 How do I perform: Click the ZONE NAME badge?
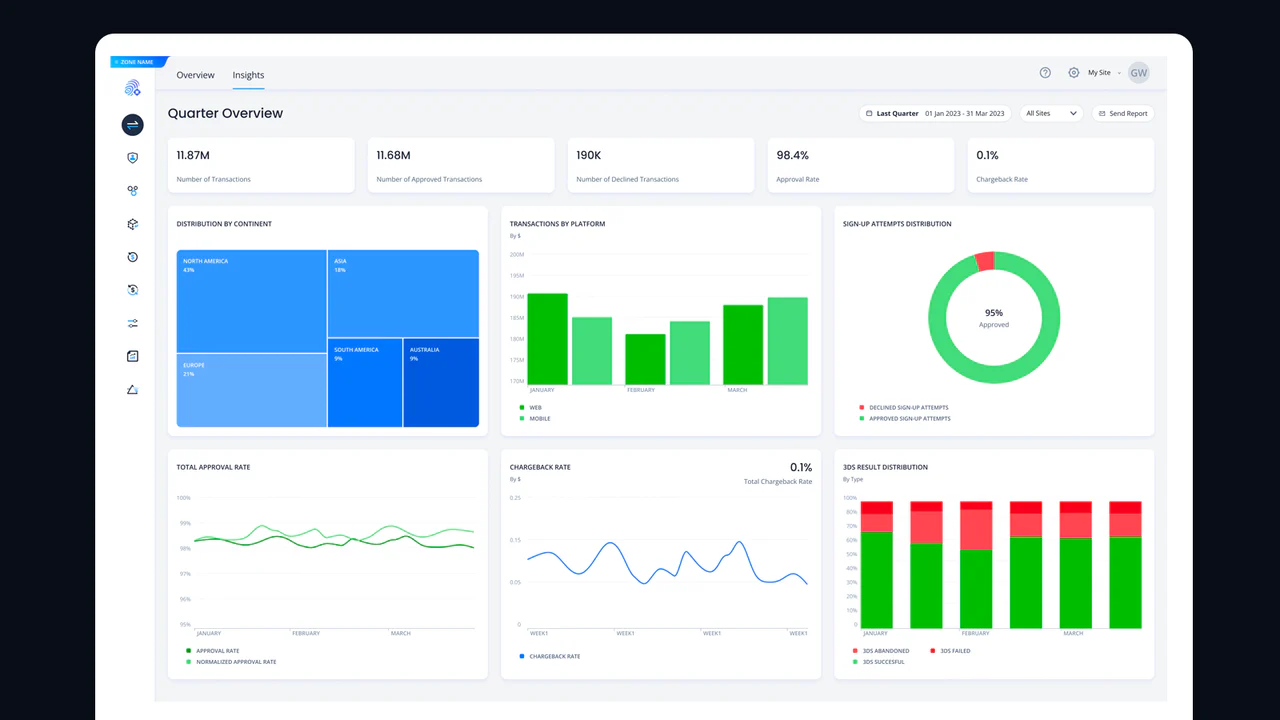click(x=140, y=62)
